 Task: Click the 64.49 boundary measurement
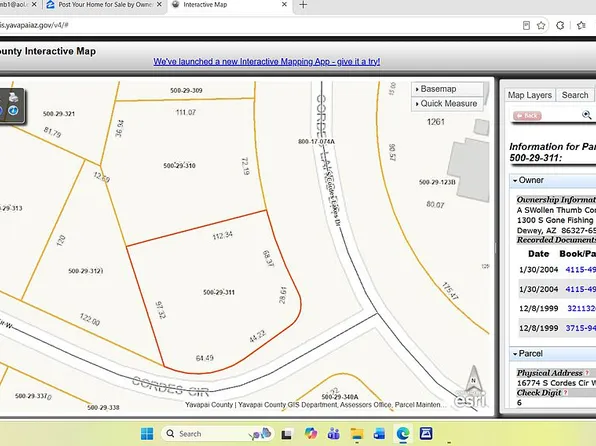204,358
